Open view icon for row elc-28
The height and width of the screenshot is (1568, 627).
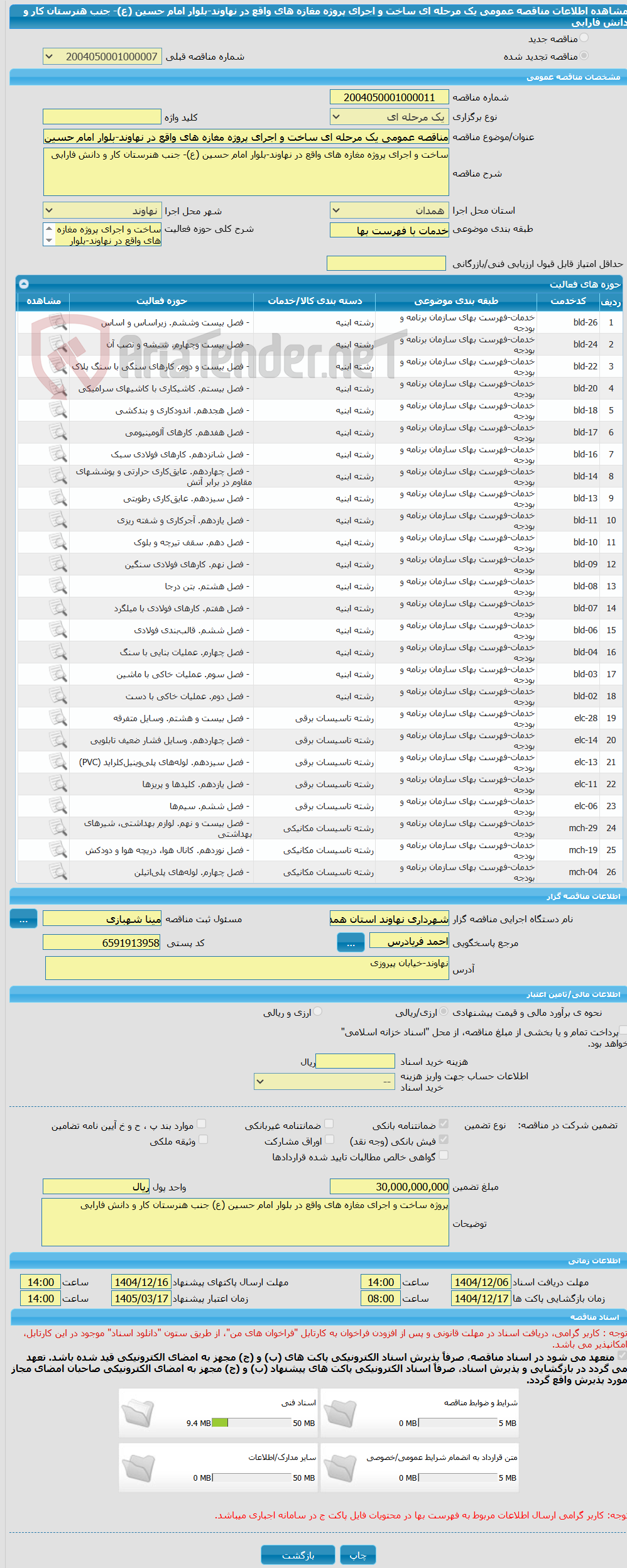click(58, 718)
